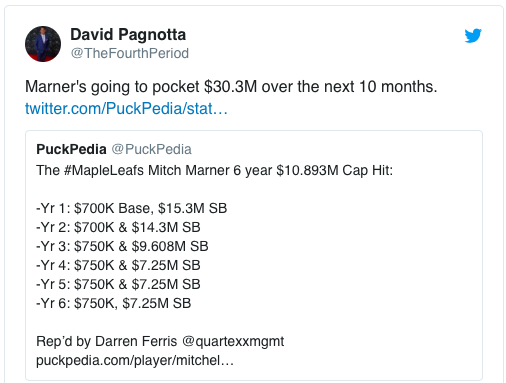Follow the twitter.com/PuckPedia/stat… link
This screenshot has height=383, width=506.
(x=126, y=108)
